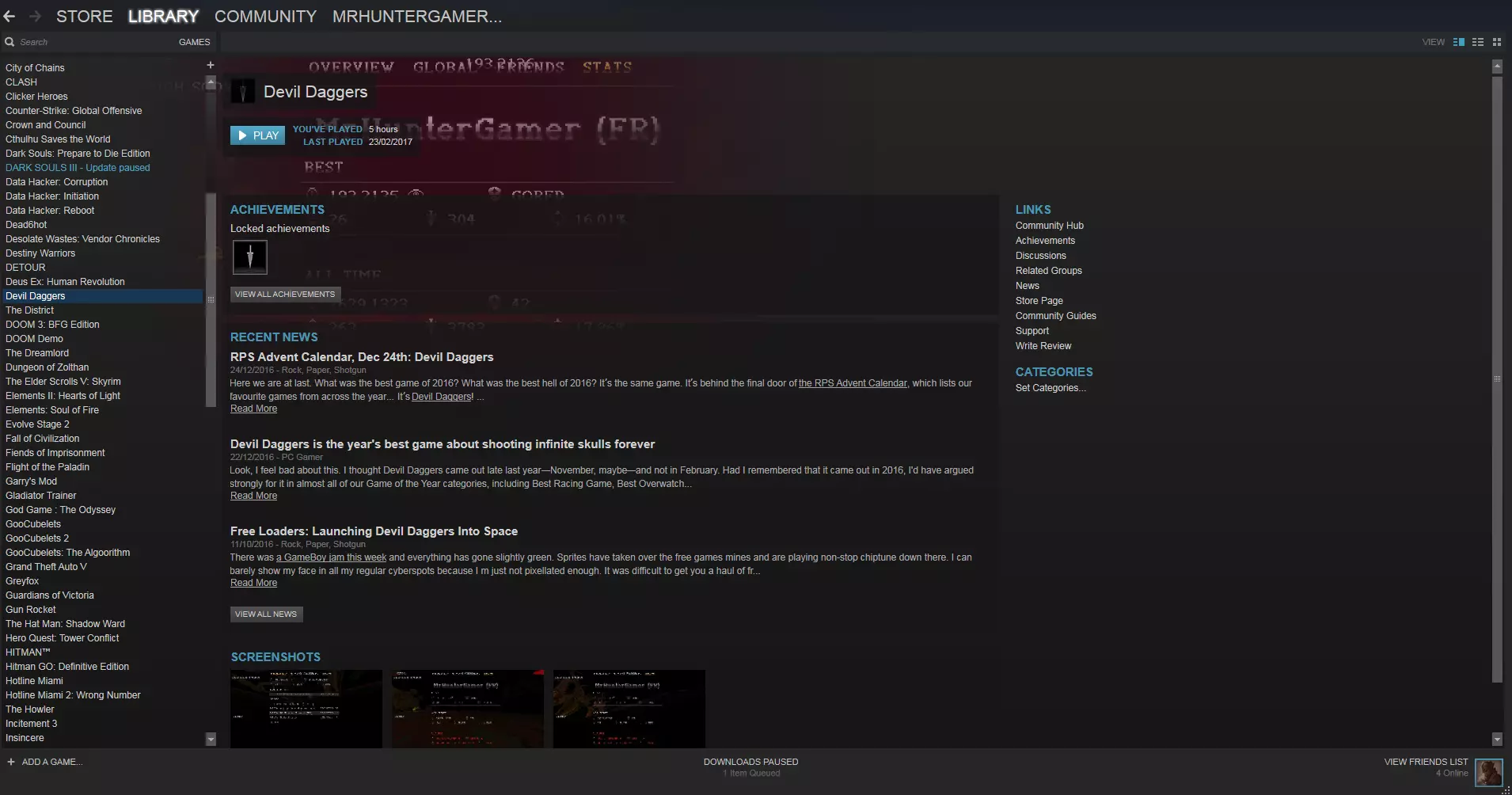1512x795 pixels.
Task: Open the Community Guides link
Action: tap(1056, 316)
